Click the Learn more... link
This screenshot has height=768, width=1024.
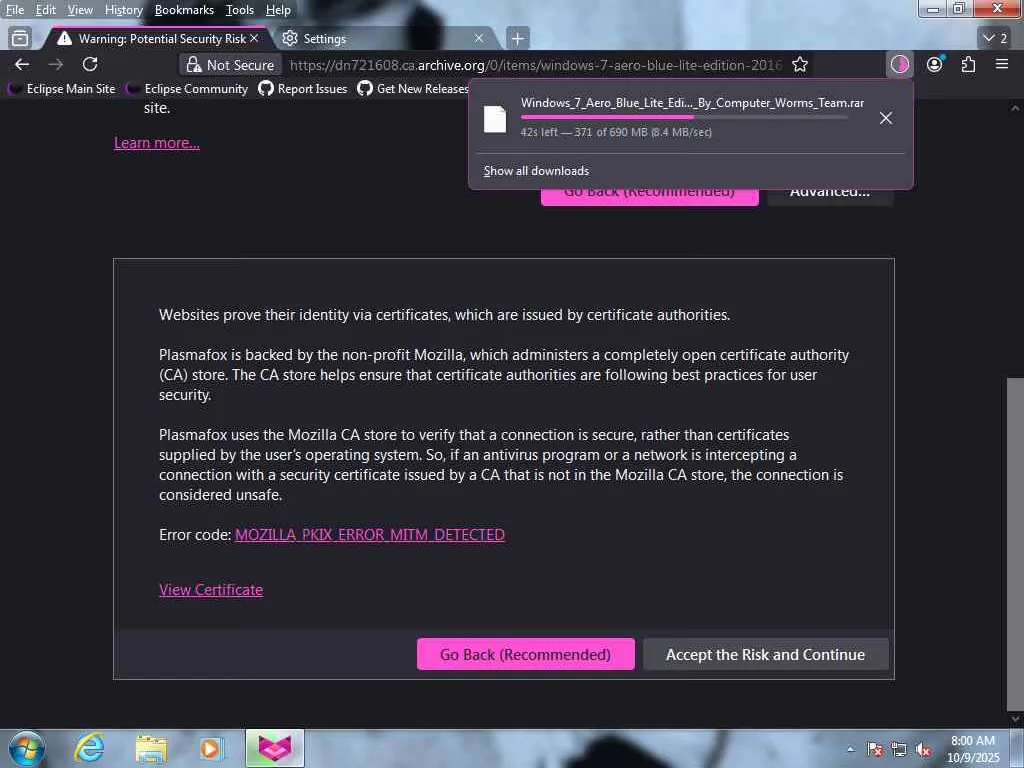(x=157, y=142)
